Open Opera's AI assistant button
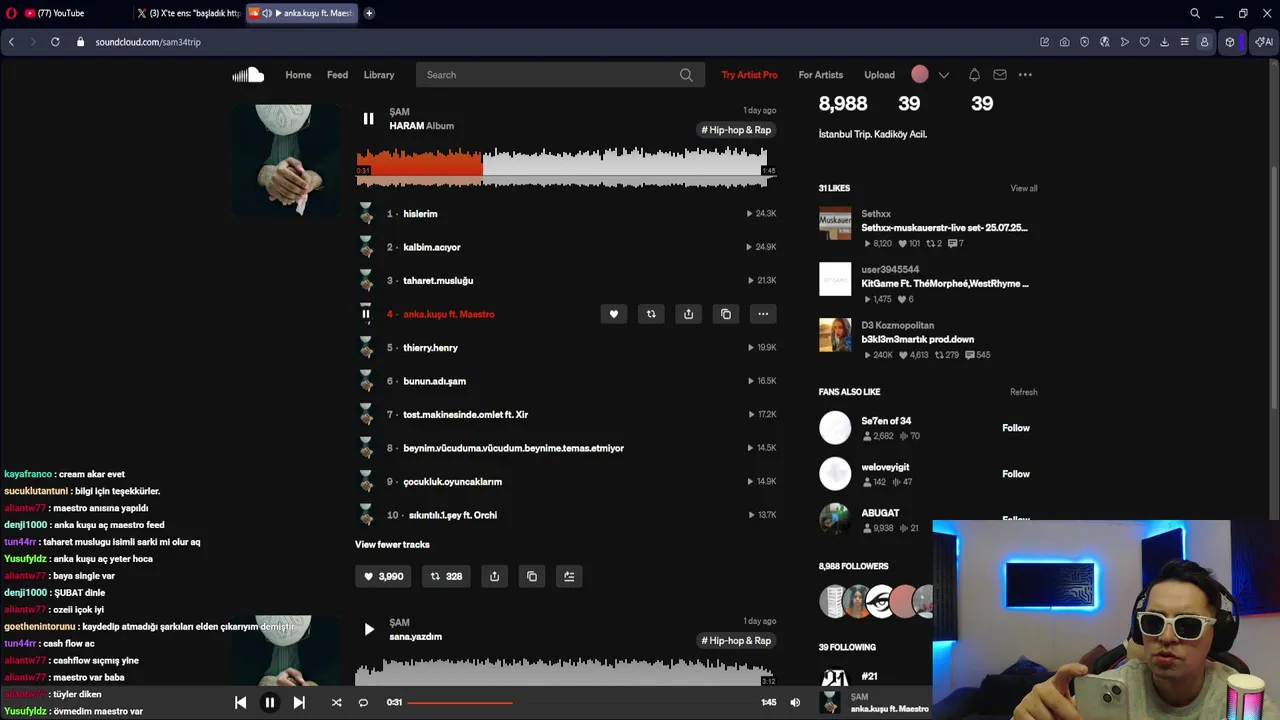Image resolution: width=1280 pixels, height=720 pixels. [x=1264, y=42]
